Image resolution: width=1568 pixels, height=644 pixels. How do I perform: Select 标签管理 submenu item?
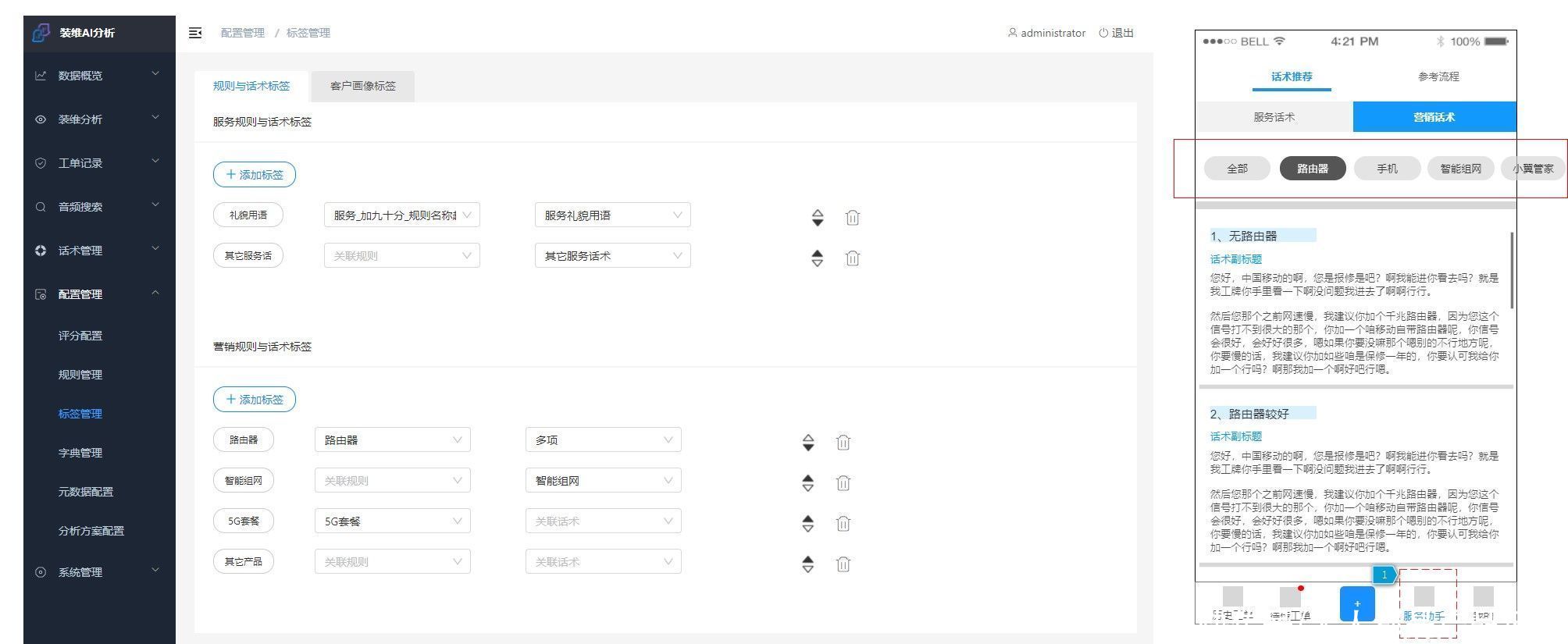click(80, 414)
